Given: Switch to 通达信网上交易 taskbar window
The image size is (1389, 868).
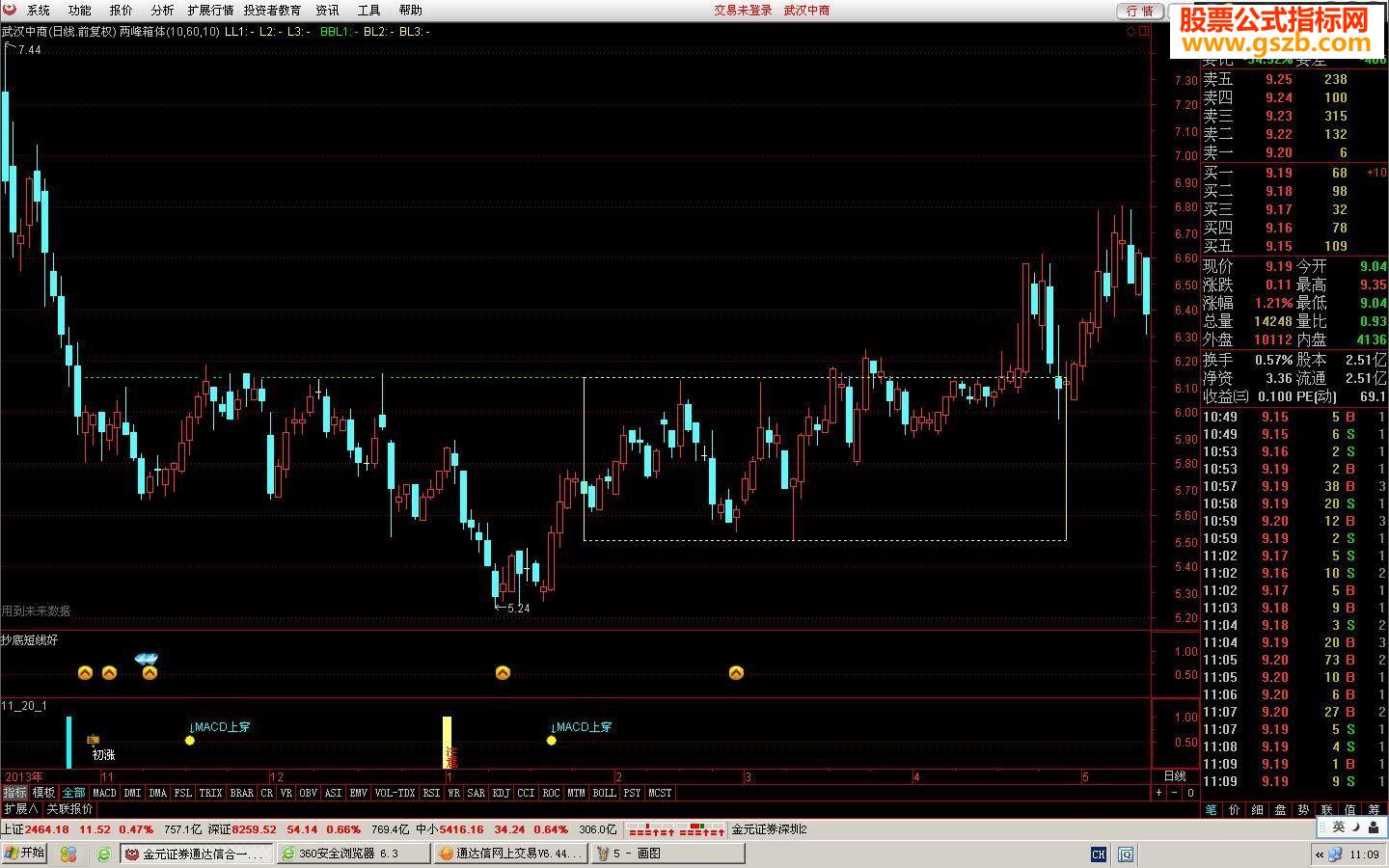Looking at the screenshot, I should pyautogui.click(x=509, y=854).
